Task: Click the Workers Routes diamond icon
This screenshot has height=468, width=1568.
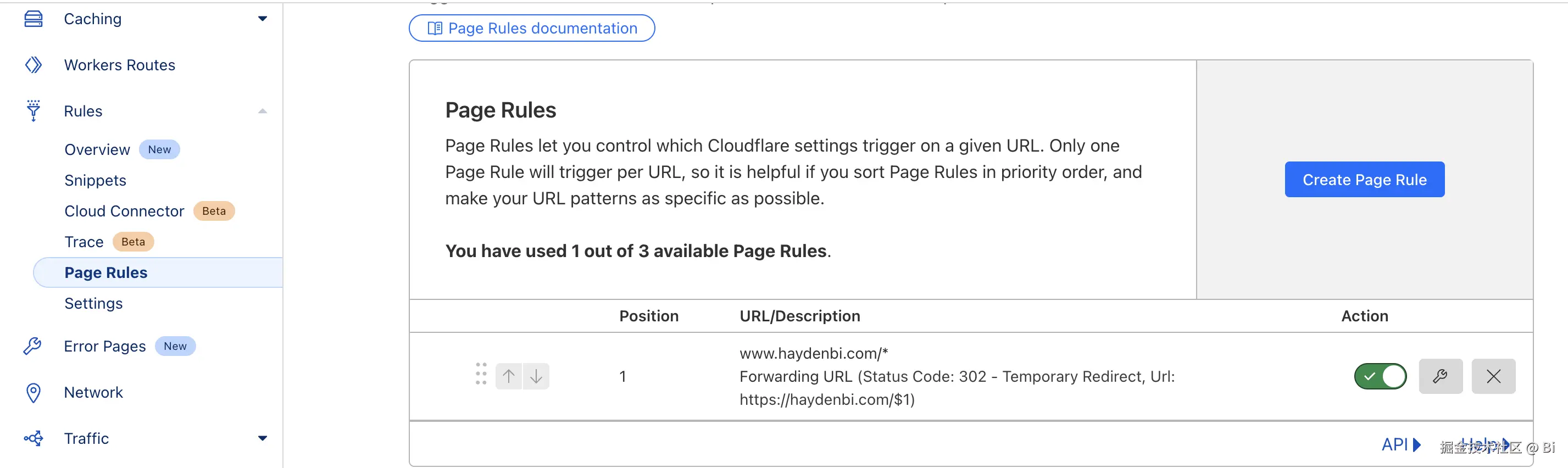Action: 34,65
